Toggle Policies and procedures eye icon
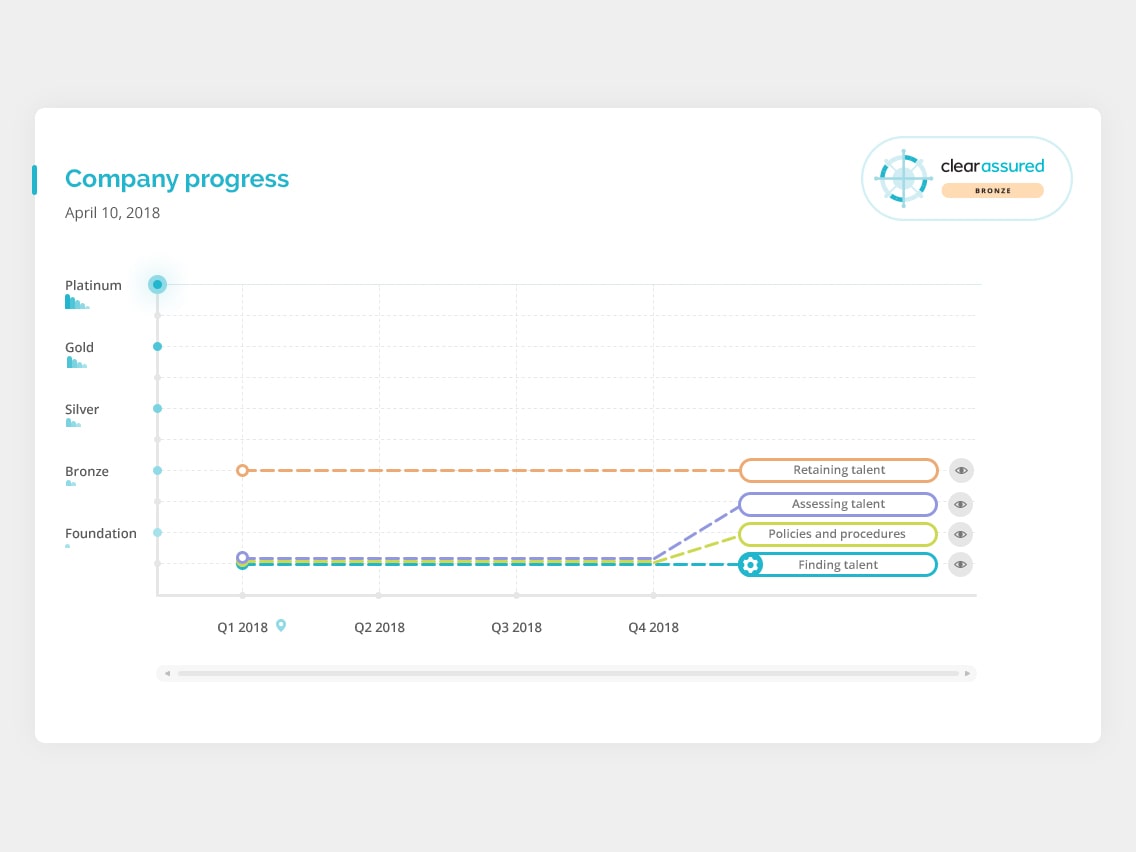 [x=960, y=534]
